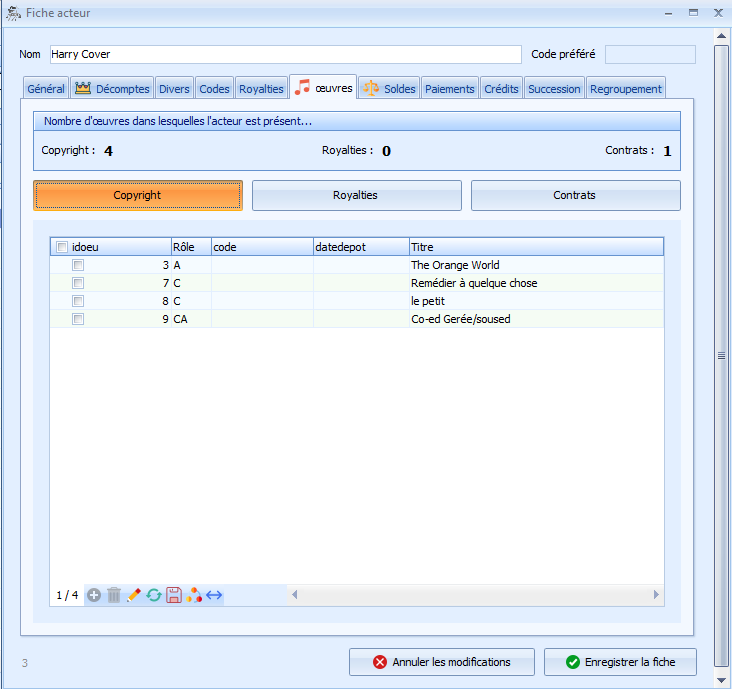The width and height of the screenshot is (732, 689).
Task: Switch to the Soldes tab
Action: (389, 88)
